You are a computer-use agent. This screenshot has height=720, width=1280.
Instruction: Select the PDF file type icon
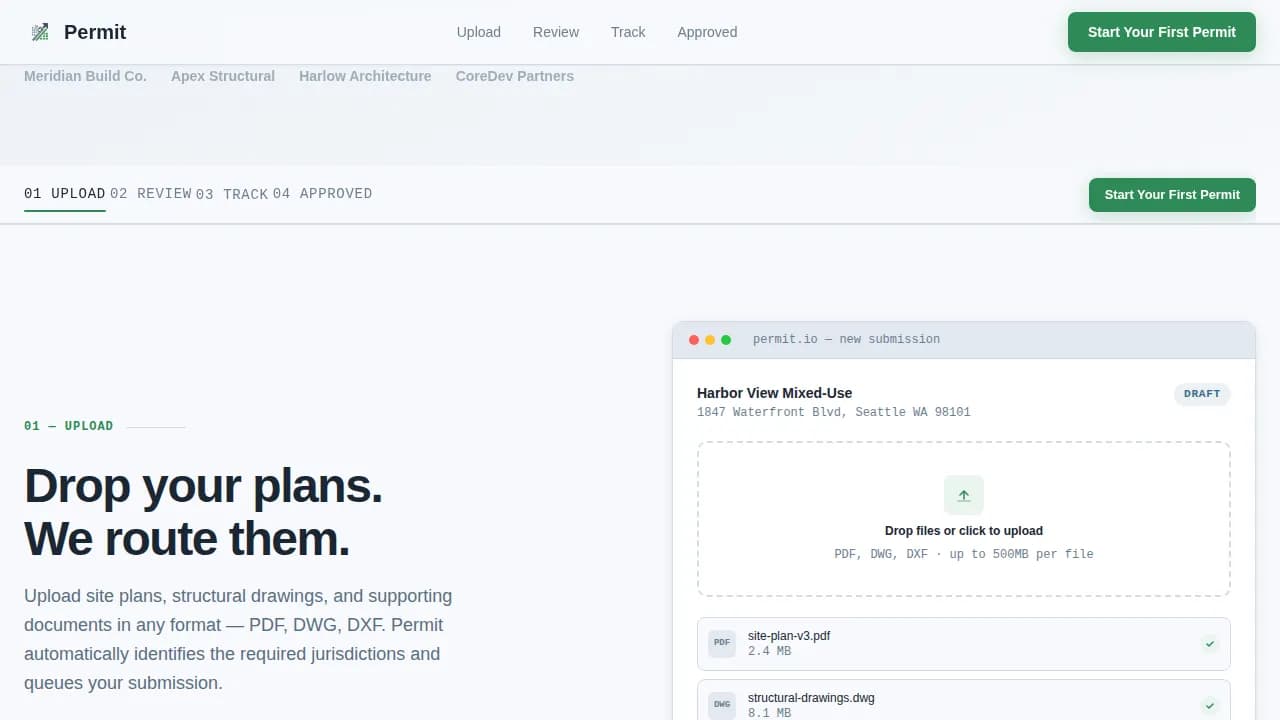[x=721, y=643]
